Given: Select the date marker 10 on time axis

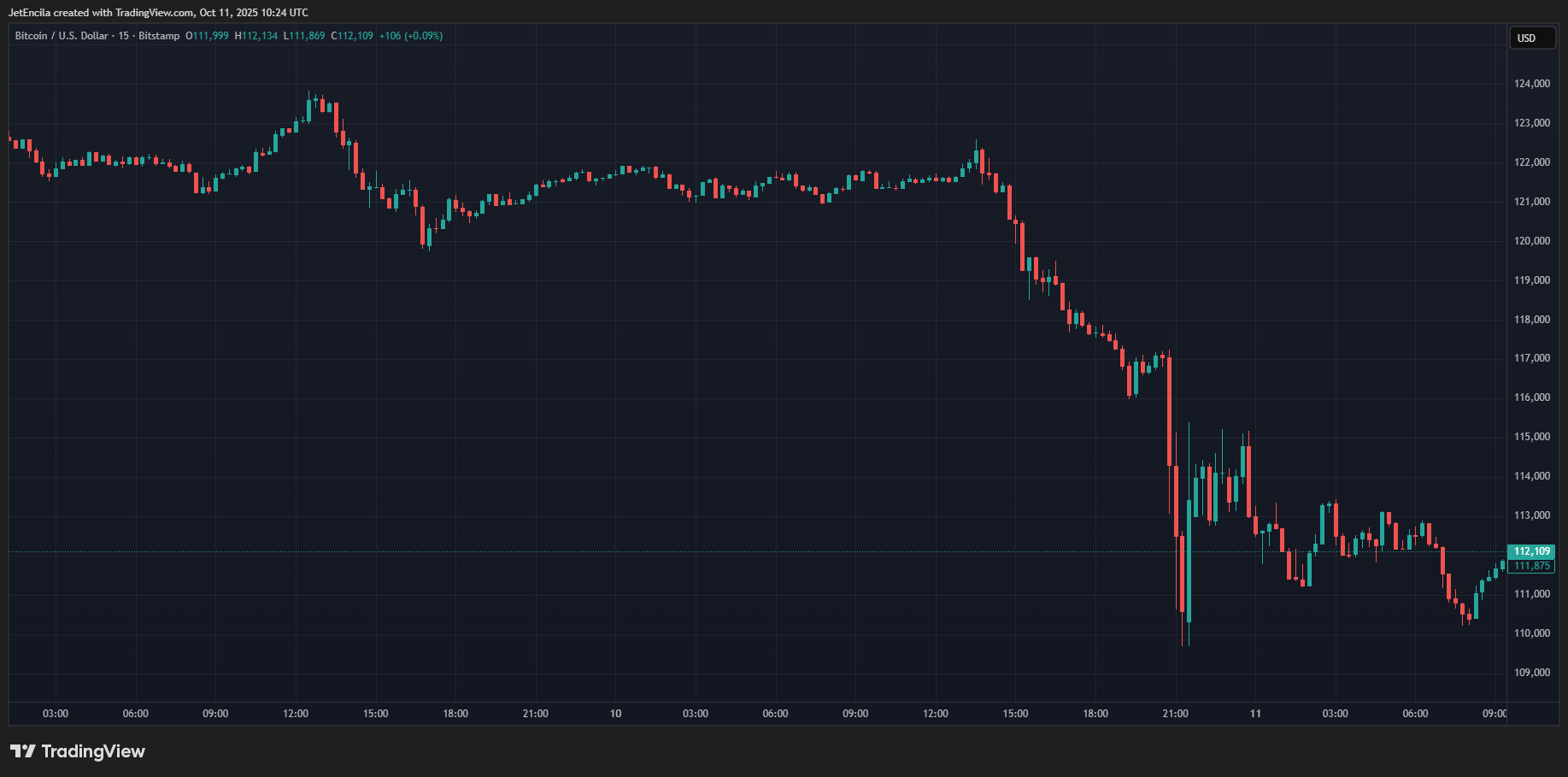Looking at the screenshot, I should (615, 714).
